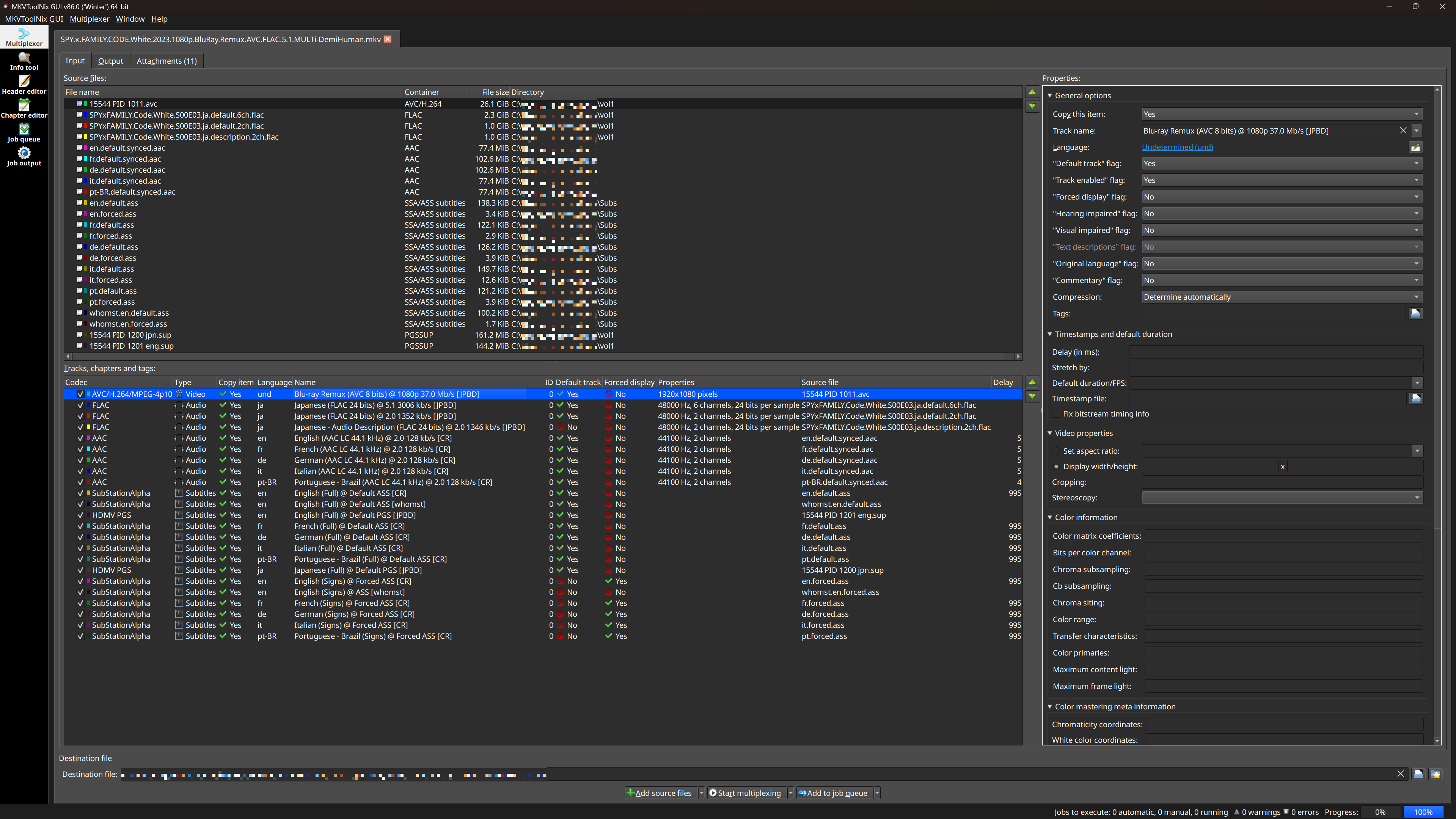Select the whomst.en.forced.ass source file

543,324
